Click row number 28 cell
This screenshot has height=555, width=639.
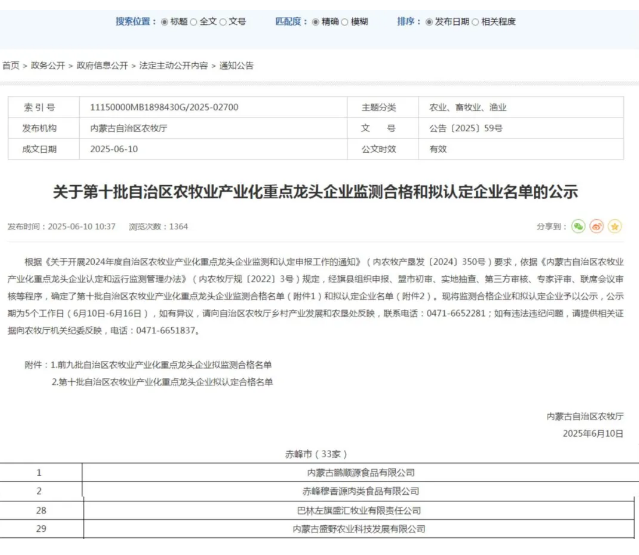[41, 511]
